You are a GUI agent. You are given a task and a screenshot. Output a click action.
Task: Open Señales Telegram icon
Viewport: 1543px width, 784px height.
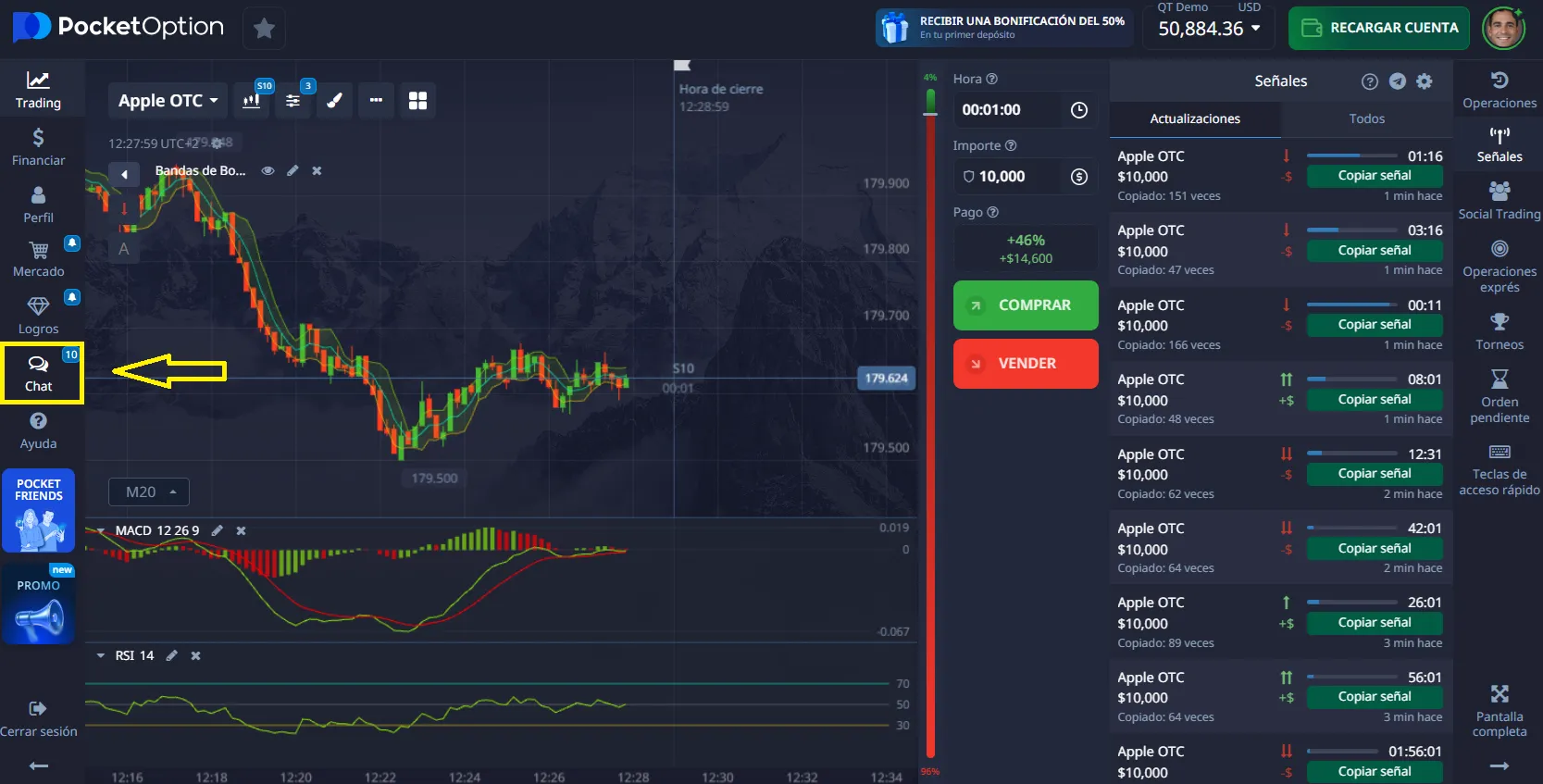(x=1398, y=81)
